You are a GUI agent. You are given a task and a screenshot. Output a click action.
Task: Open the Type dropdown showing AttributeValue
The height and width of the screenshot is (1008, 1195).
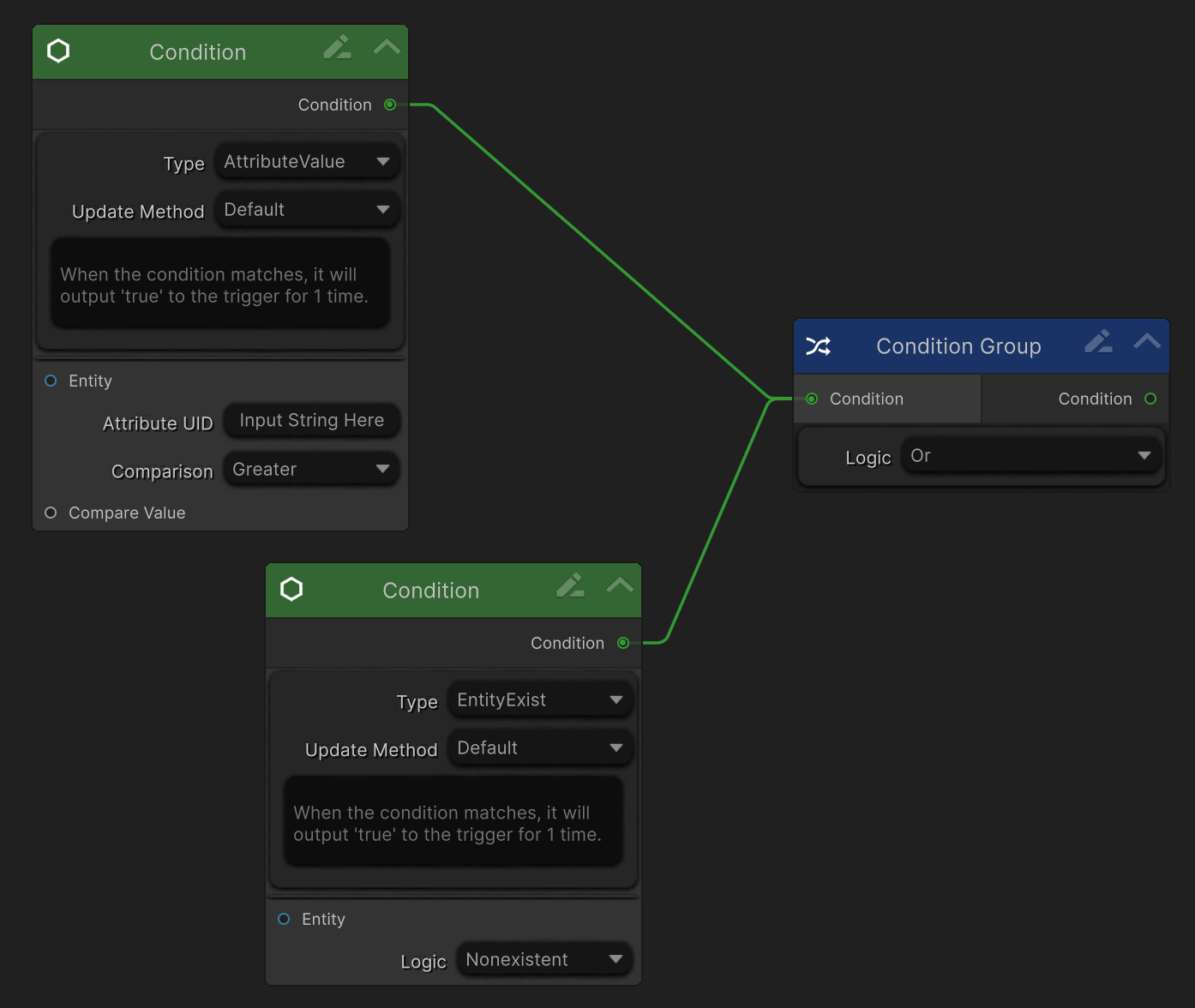[x=306, y=162]
